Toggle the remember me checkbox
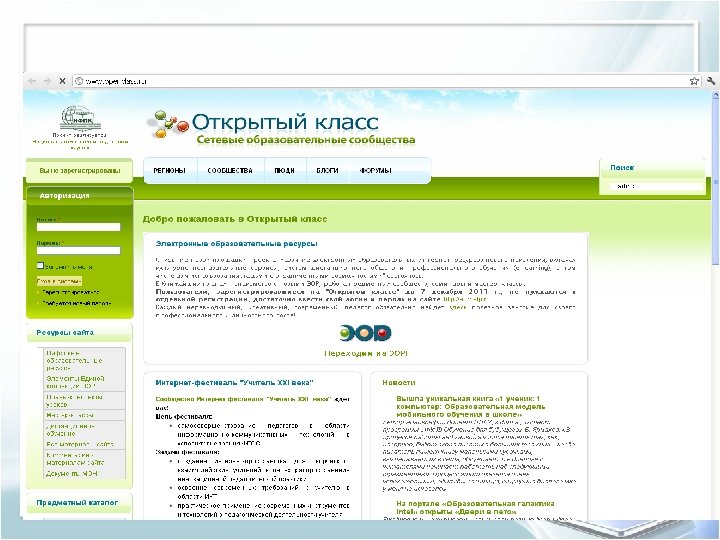The width and height of the screenshot is (720, 540). coord(40,265)
